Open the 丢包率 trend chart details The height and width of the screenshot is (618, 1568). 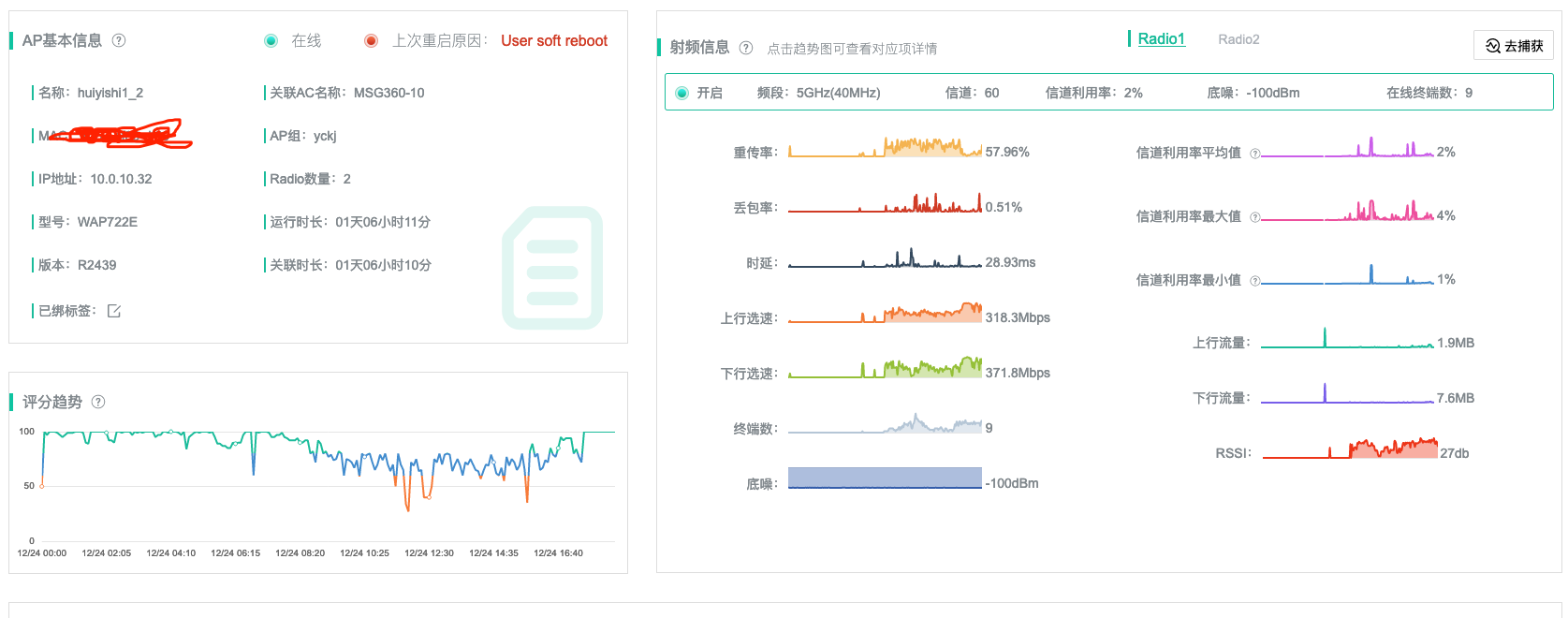tap(885, 204)
